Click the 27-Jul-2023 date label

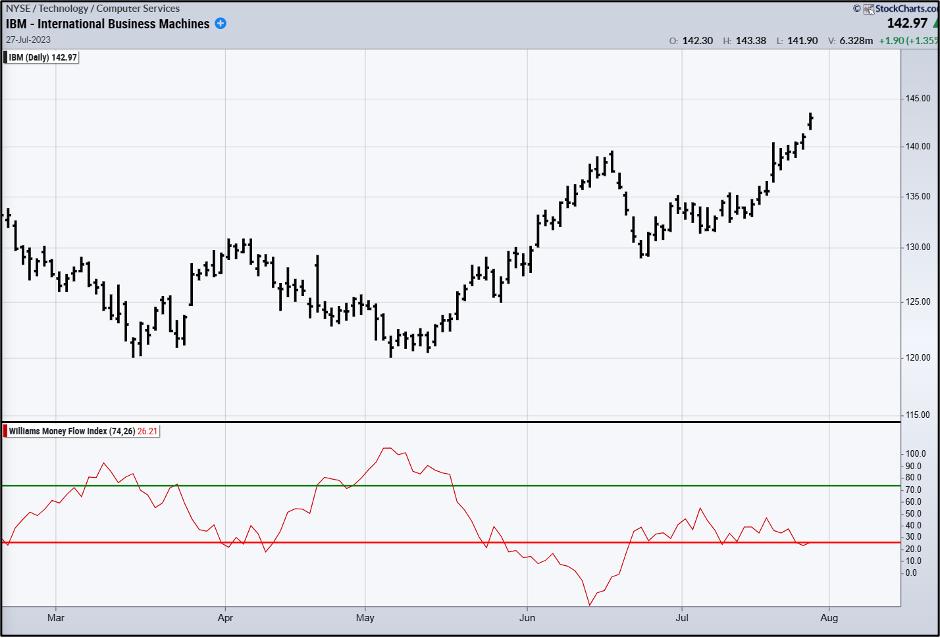[27, 40]
